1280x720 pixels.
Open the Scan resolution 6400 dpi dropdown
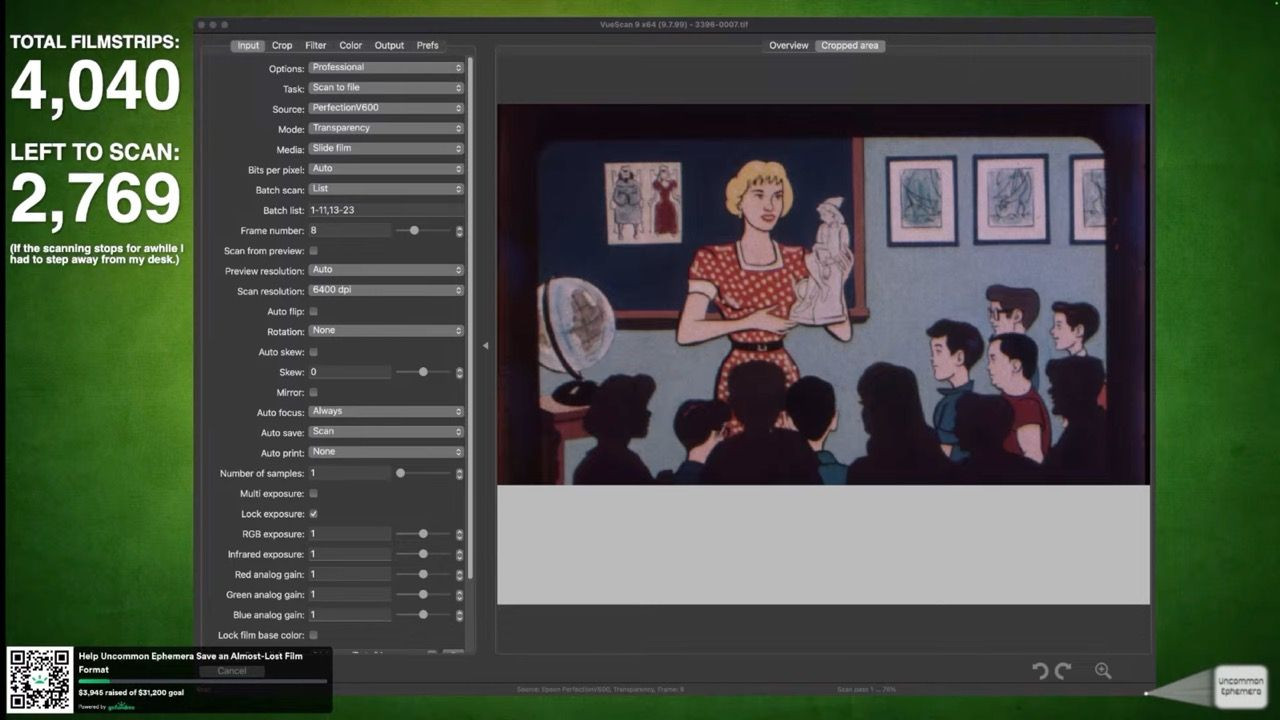[386, 290]
